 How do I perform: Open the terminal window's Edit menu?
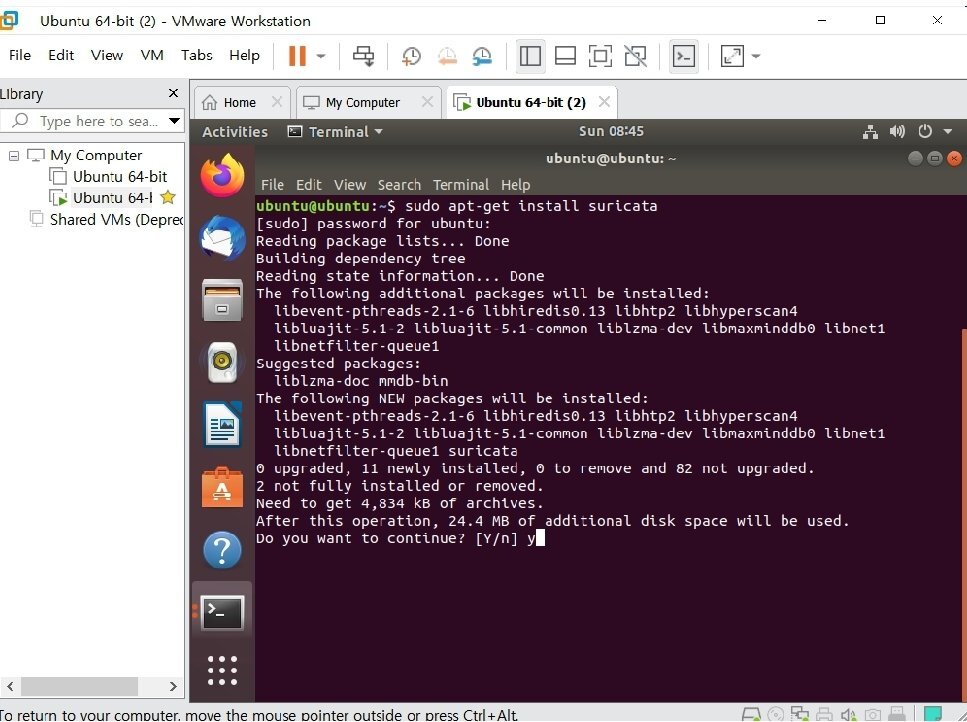pos(308,185)
